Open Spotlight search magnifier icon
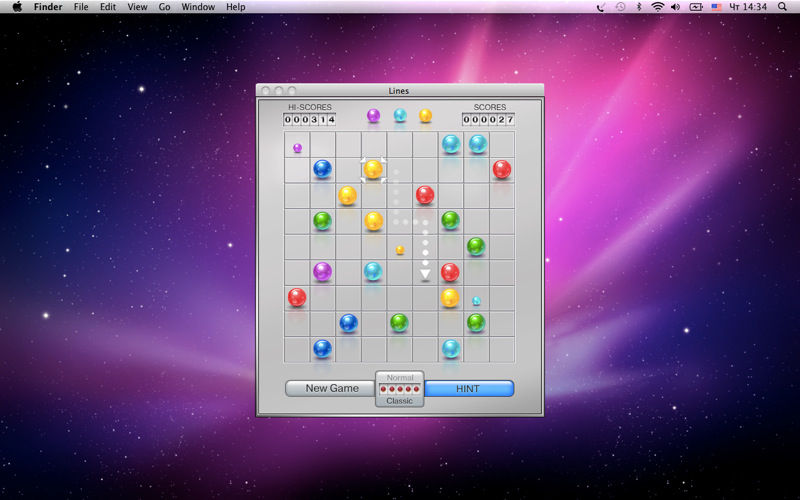This screenshot has height=500, width=800. [x=782, y=7]
